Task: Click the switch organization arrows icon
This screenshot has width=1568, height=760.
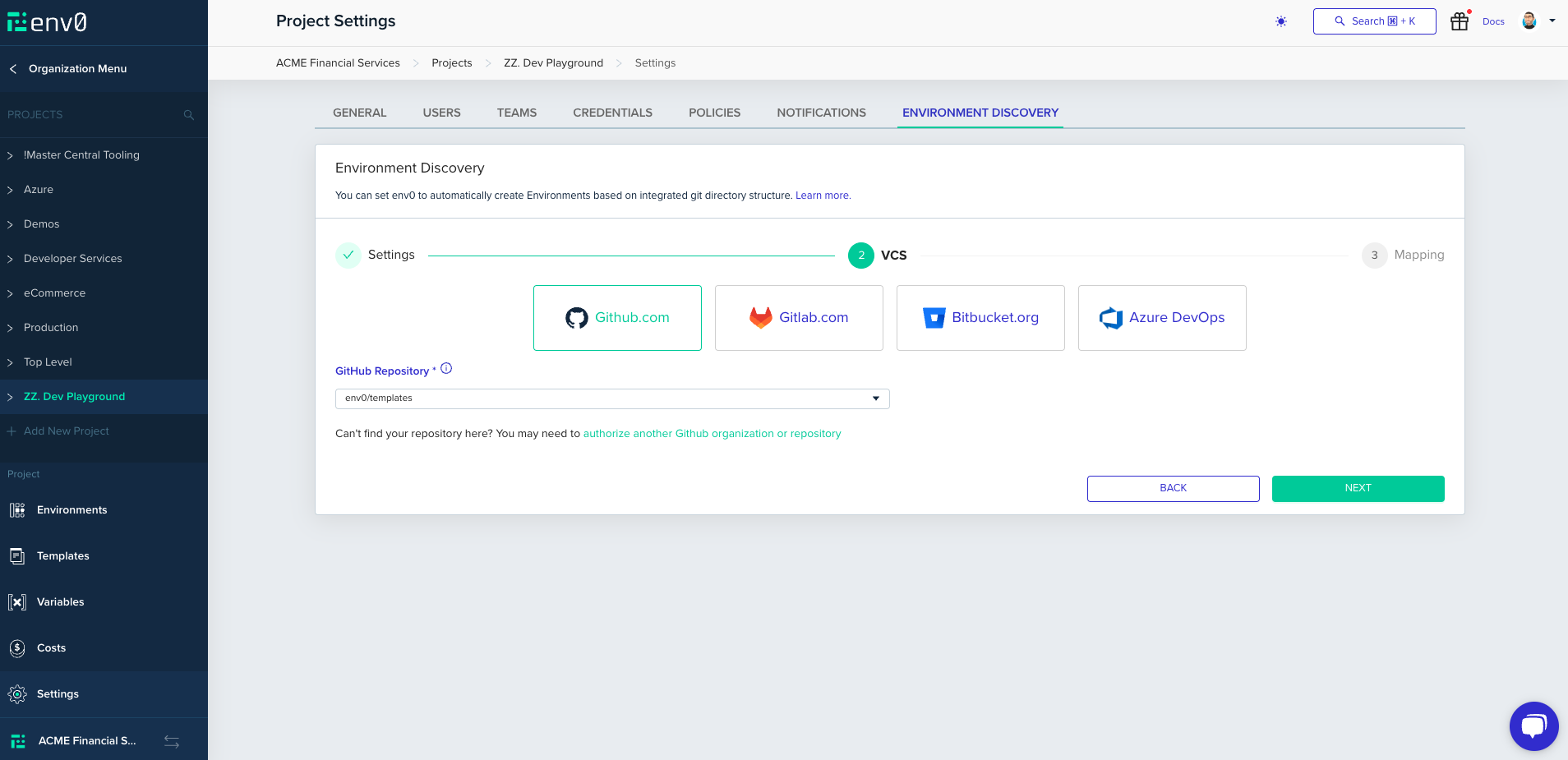Action: point(172,741)
